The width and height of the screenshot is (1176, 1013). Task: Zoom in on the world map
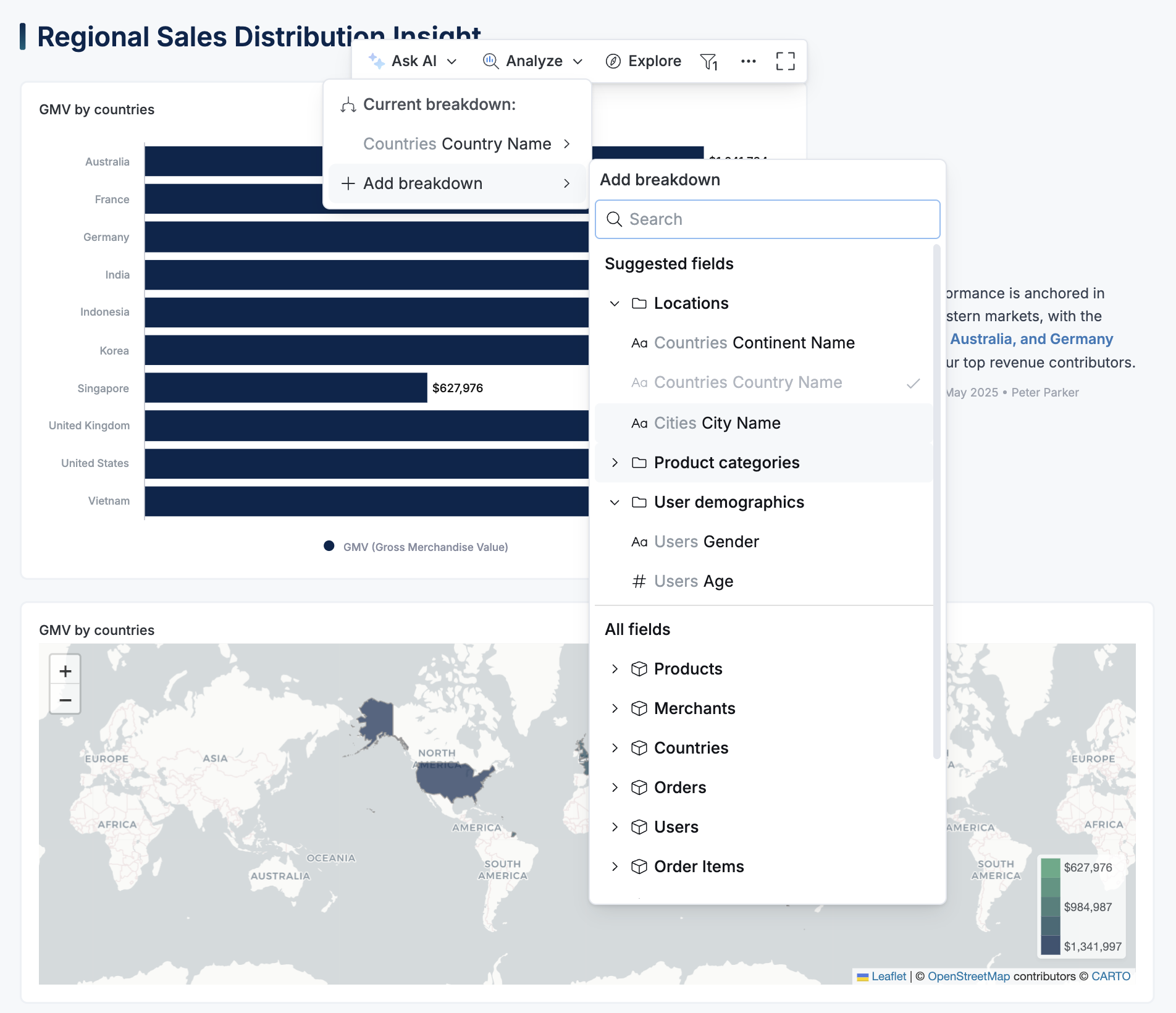64,670
